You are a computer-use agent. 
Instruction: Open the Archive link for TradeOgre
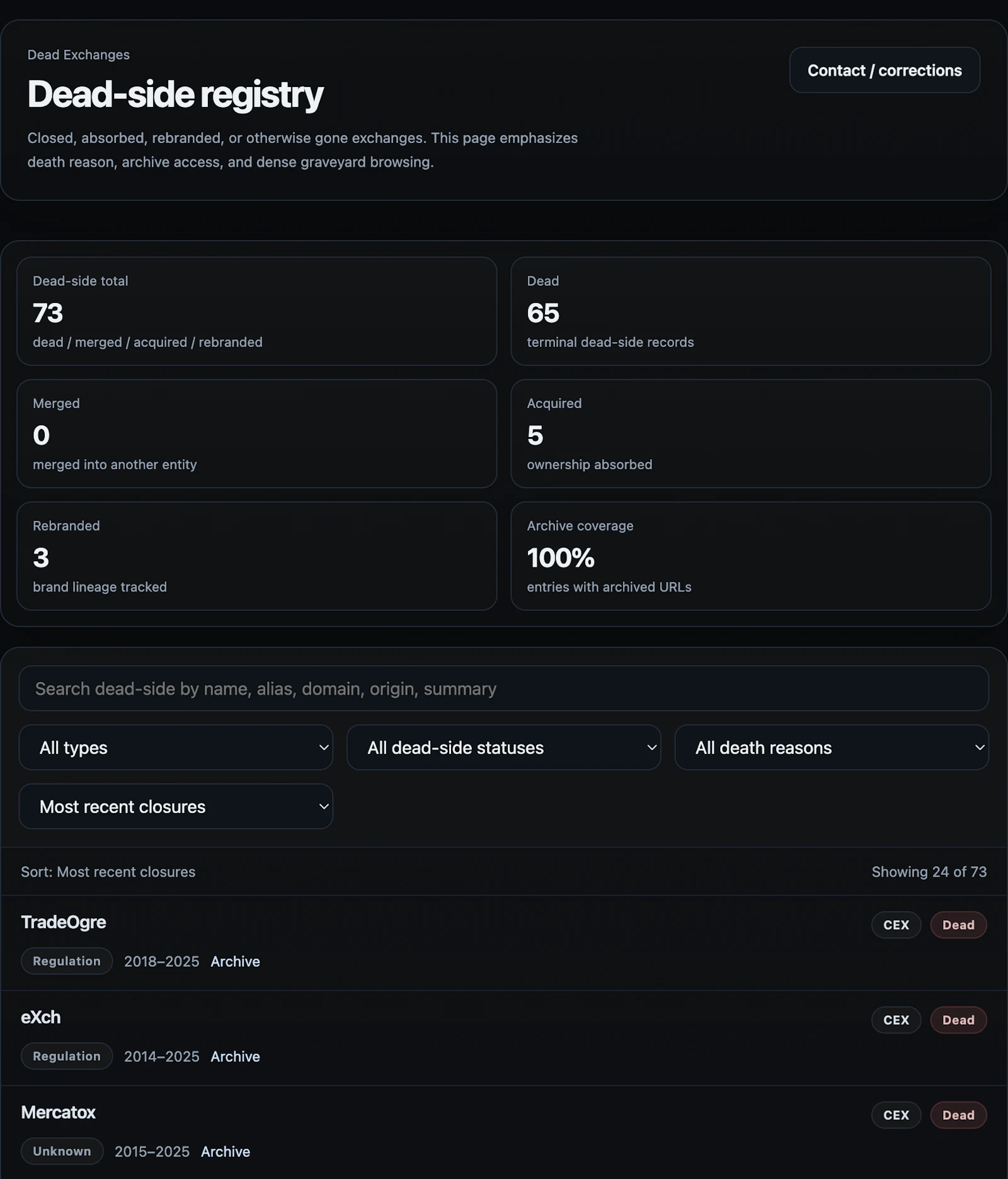click(235, 962)
